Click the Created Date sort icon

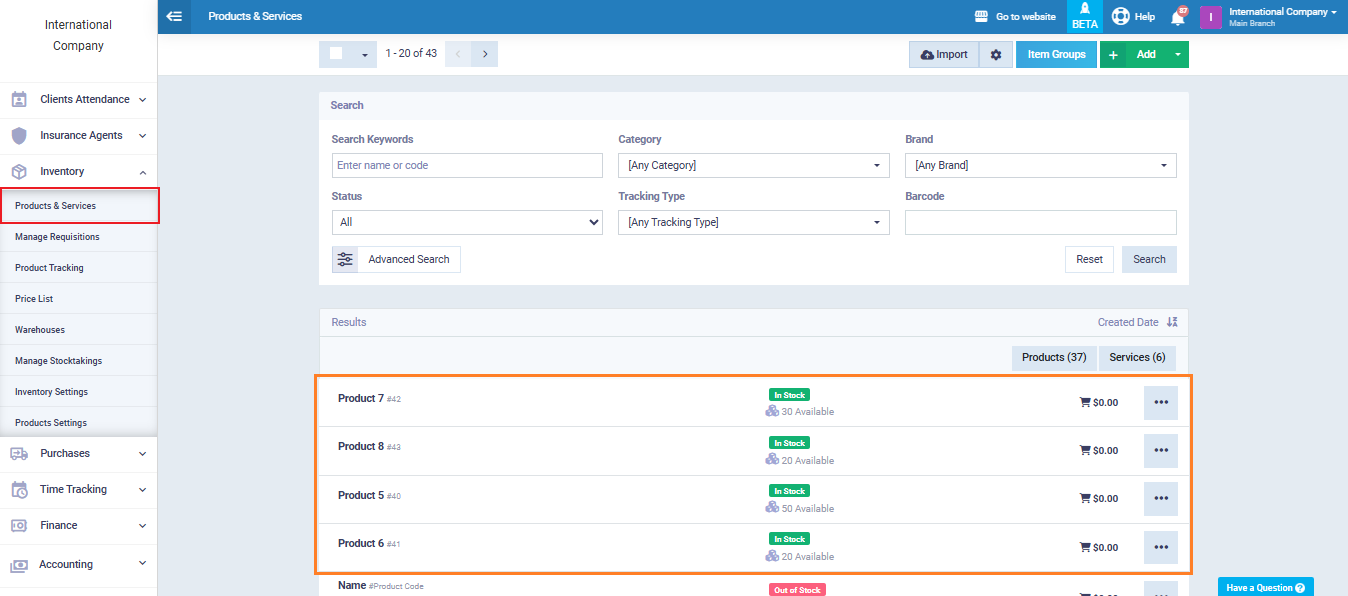[x=1172, y=322]
